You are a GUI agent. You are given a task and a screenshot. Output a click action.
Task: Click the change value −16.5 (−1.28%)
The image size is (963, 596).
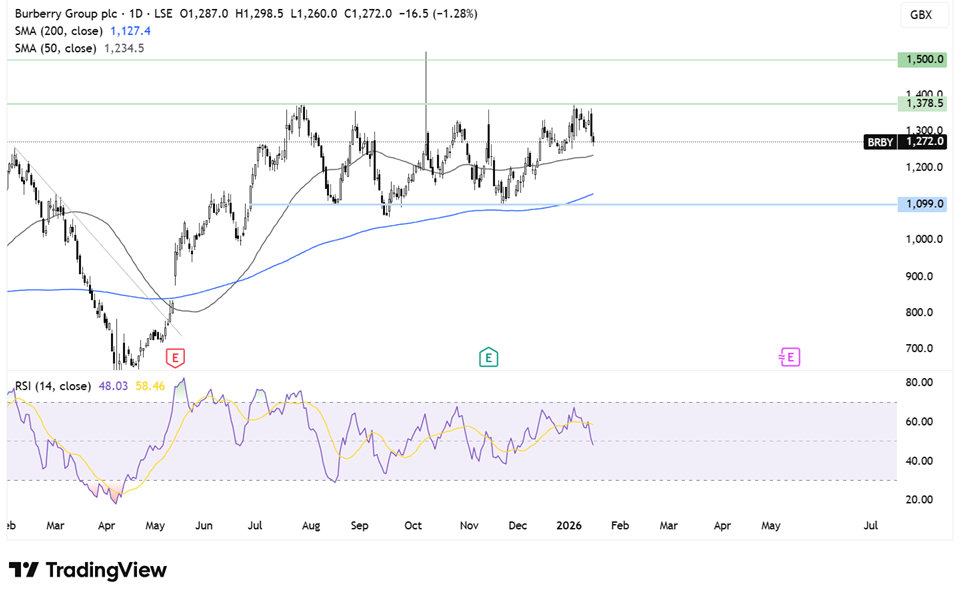click(438, 14)
